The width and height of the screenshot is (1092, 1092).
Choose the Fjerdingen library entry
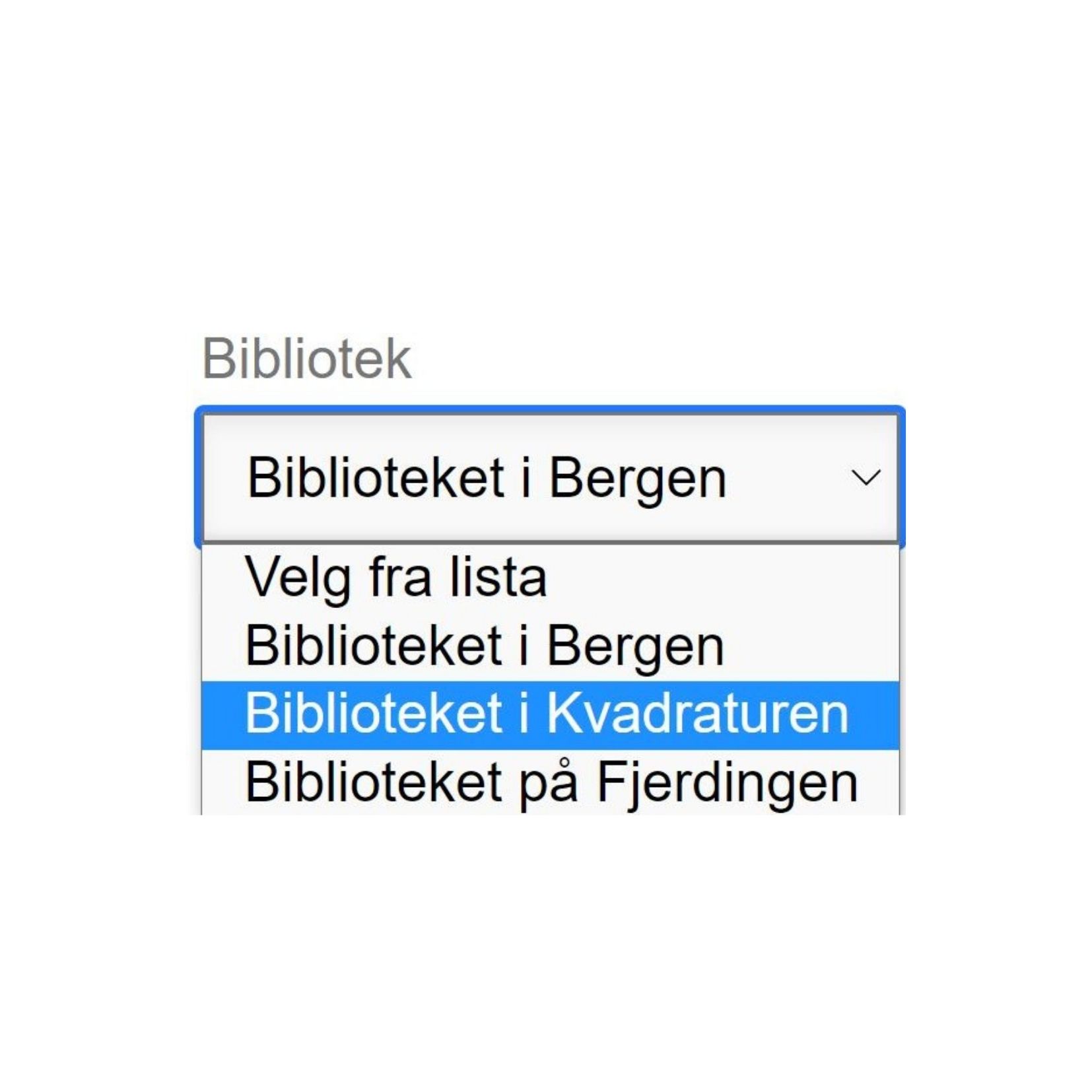pyautogui.click(x=550, y=782)
